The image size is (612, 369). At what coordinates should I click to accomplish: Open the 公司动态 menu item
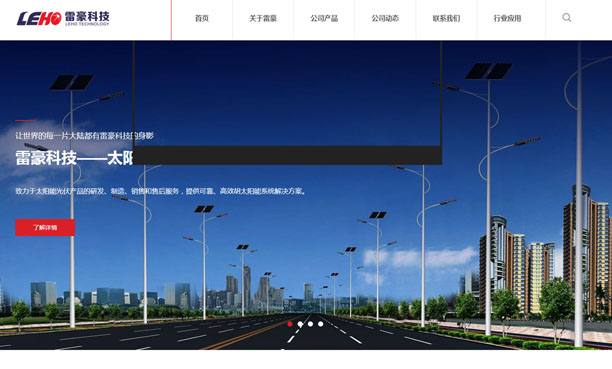385,18
